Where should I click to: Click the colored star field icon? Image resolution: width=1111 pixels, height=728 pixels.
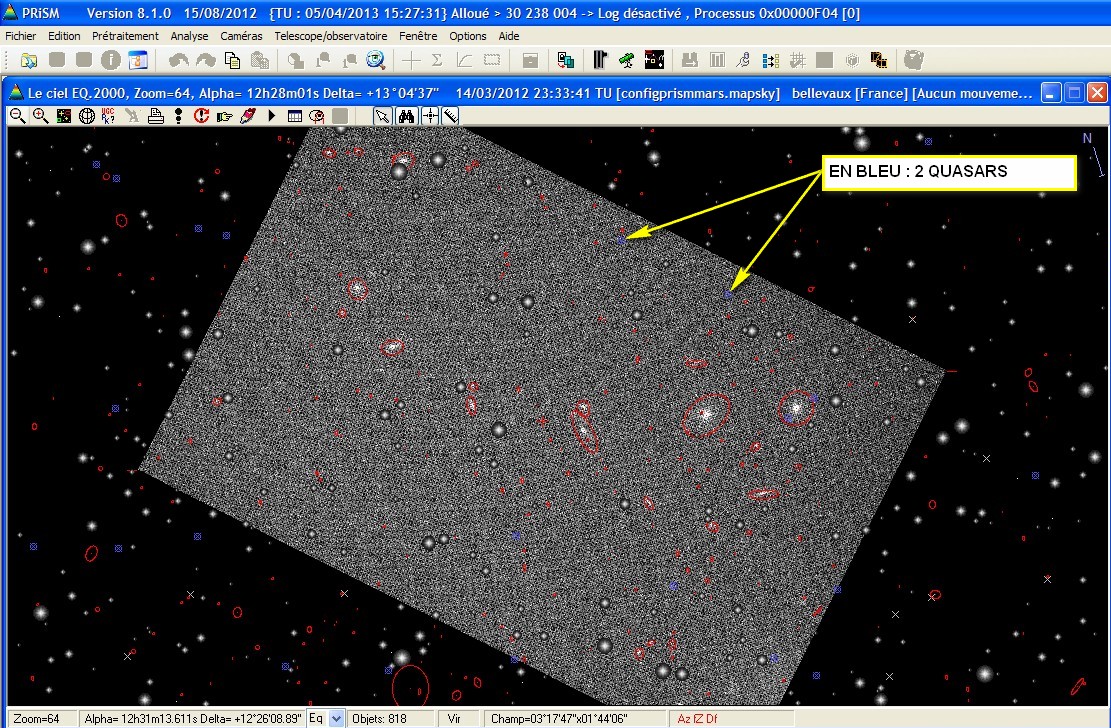tap(64, 116)
